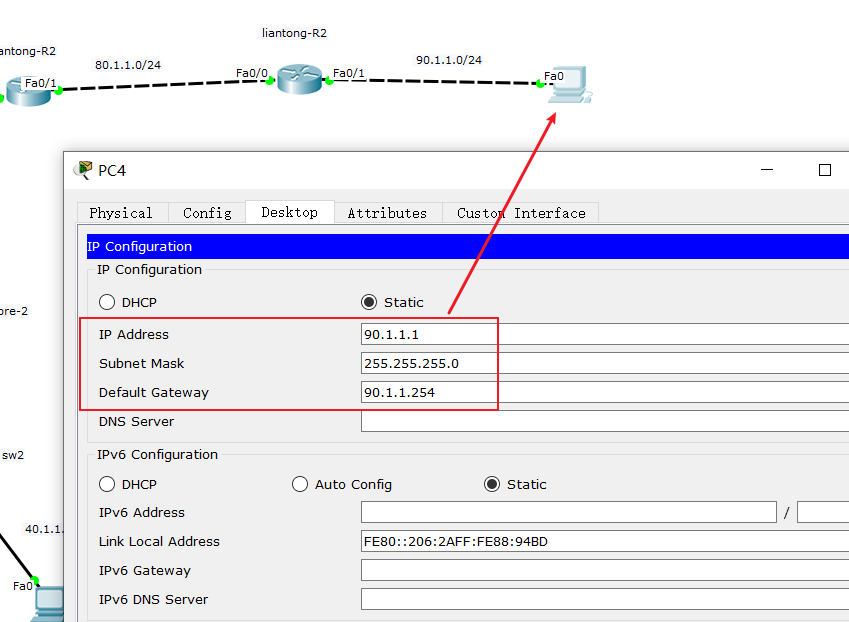This screenshot has height=622, width=849.
Task: Click the IPv6 prefix length field after slash
Action: pos(823,512)
